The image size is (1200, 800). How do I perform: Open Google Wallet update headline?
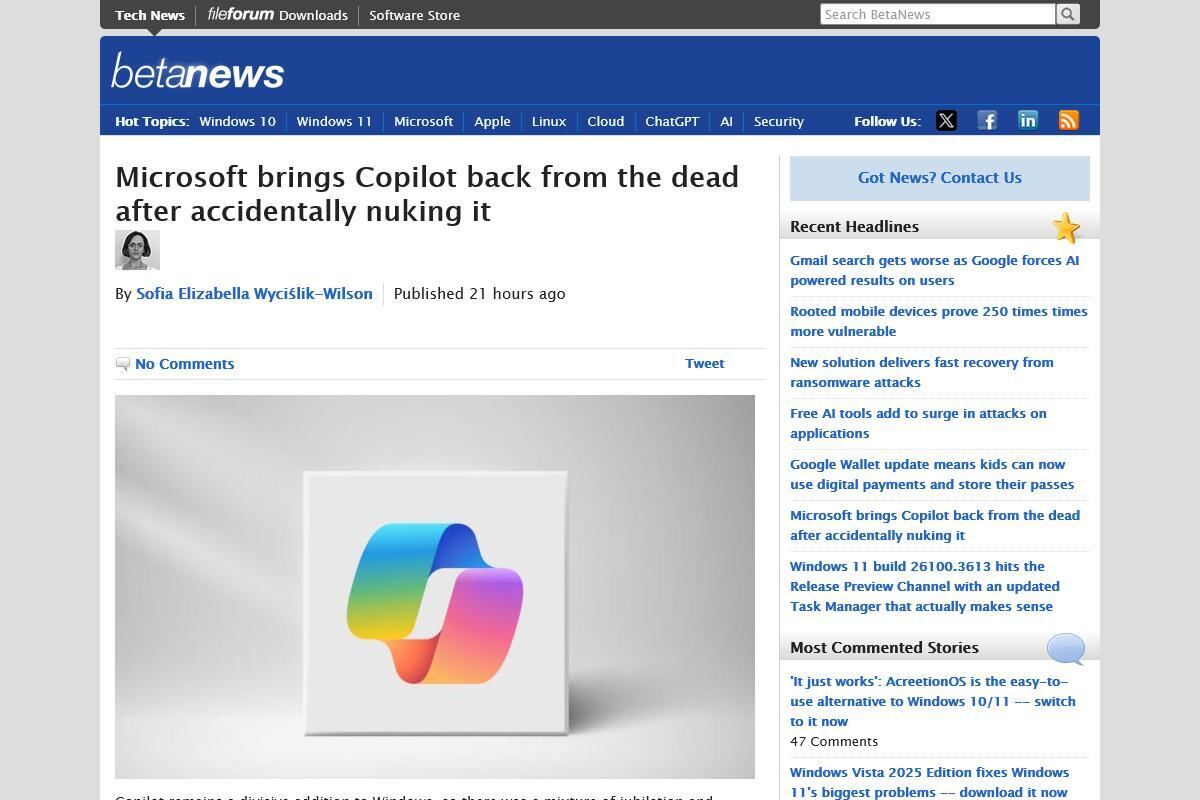(x=932, y=474)
